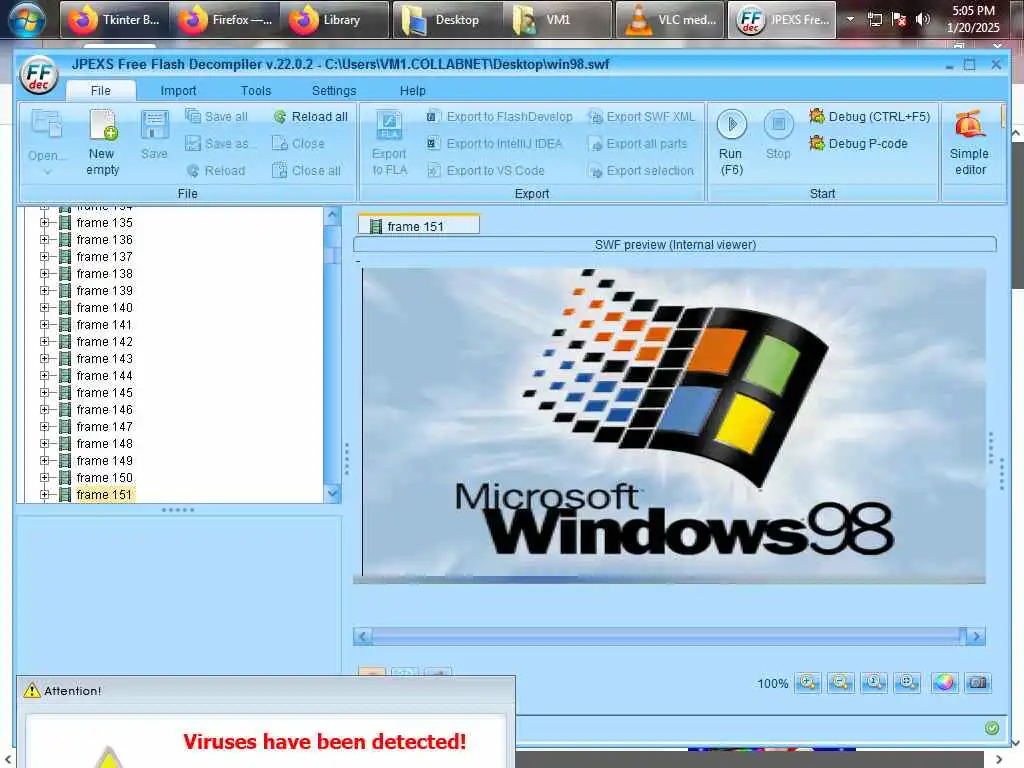Image resolution: width=1024 pixels, height=768 pixels.
Task: Click the Export to FLA icon
Action: click(x=389, y=125)
